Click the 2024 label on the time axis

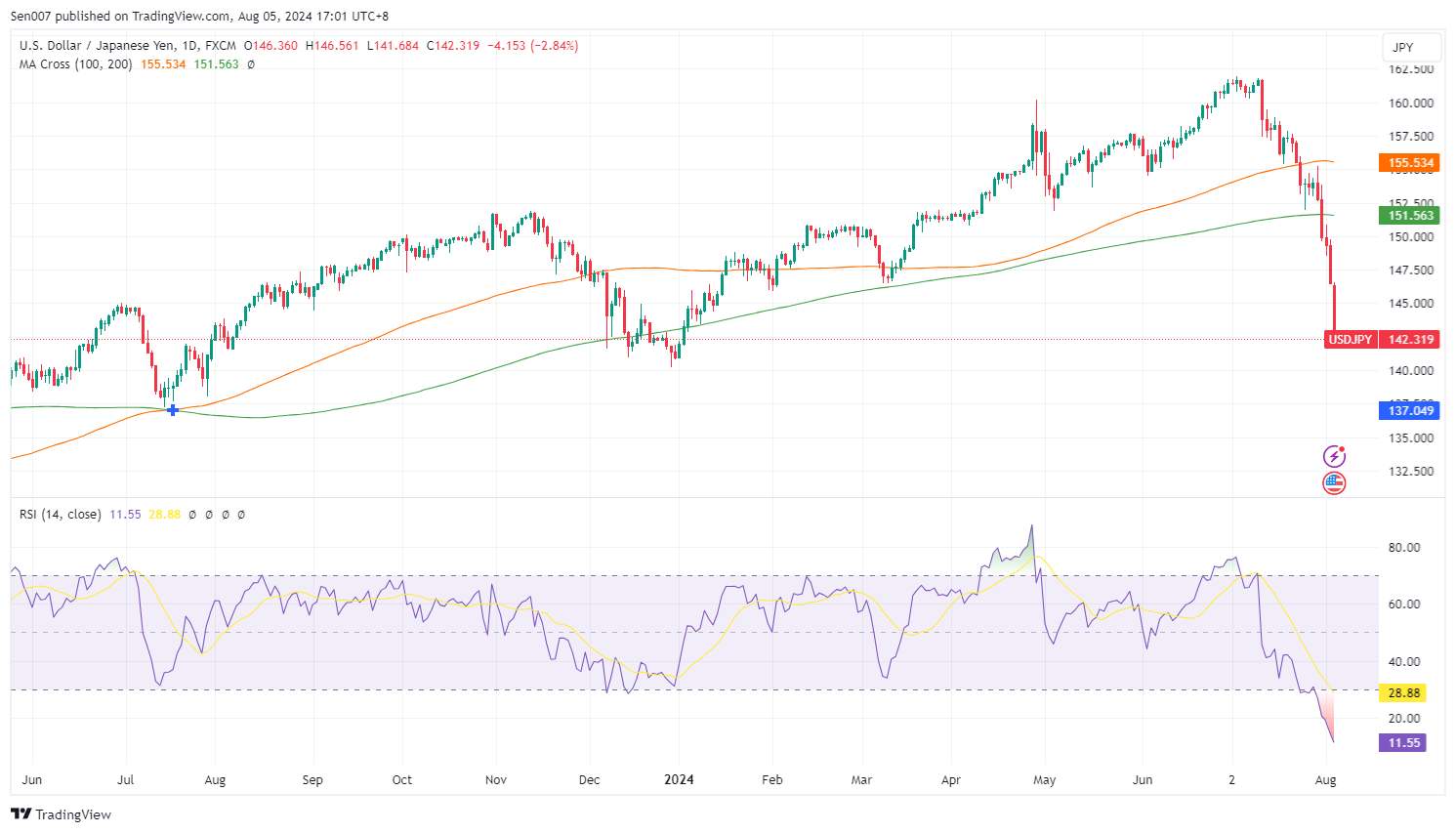click(679, 779)
